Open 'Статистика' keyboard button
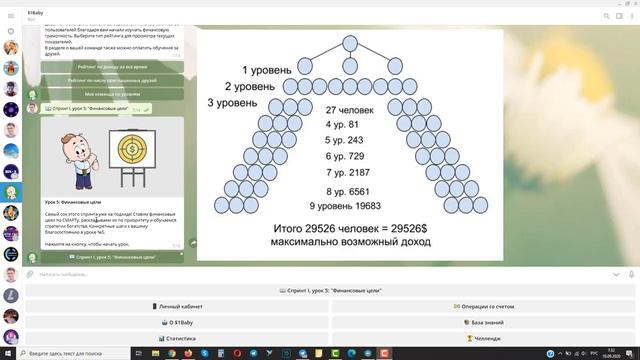 (177, 338)
